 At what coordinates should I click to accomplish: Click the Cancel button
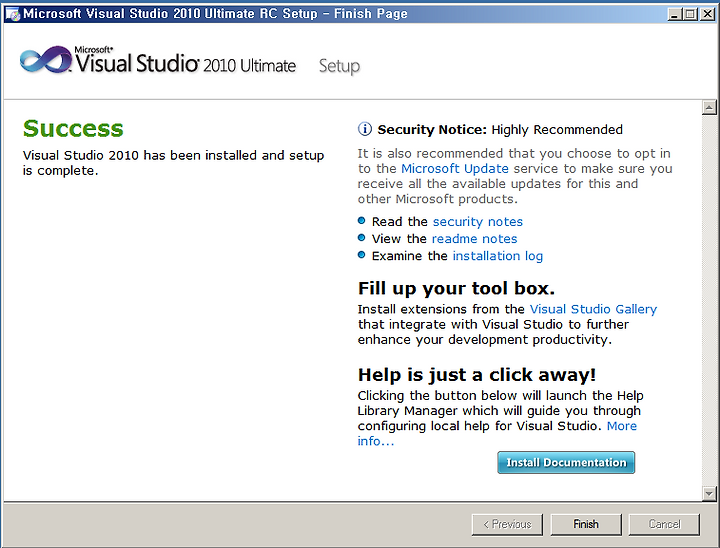click(664, 524)
